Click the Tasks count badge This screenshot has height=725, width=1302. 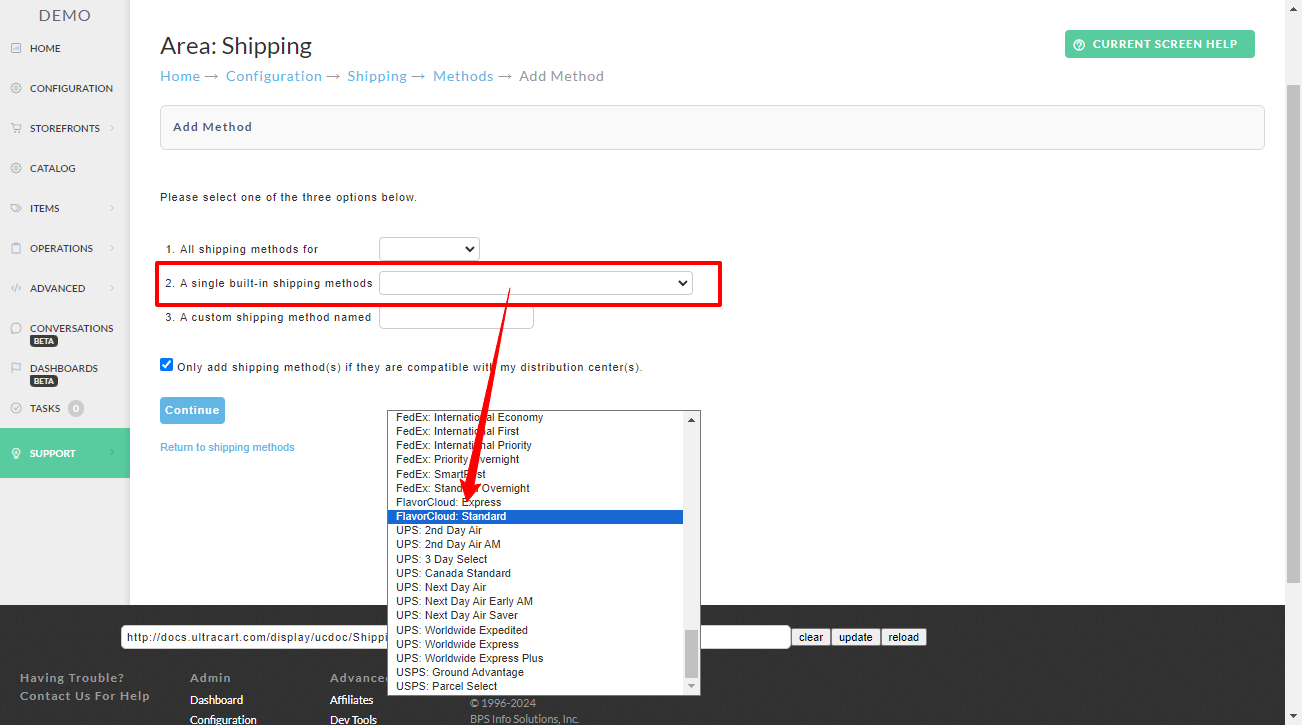[x=76, y=408]
